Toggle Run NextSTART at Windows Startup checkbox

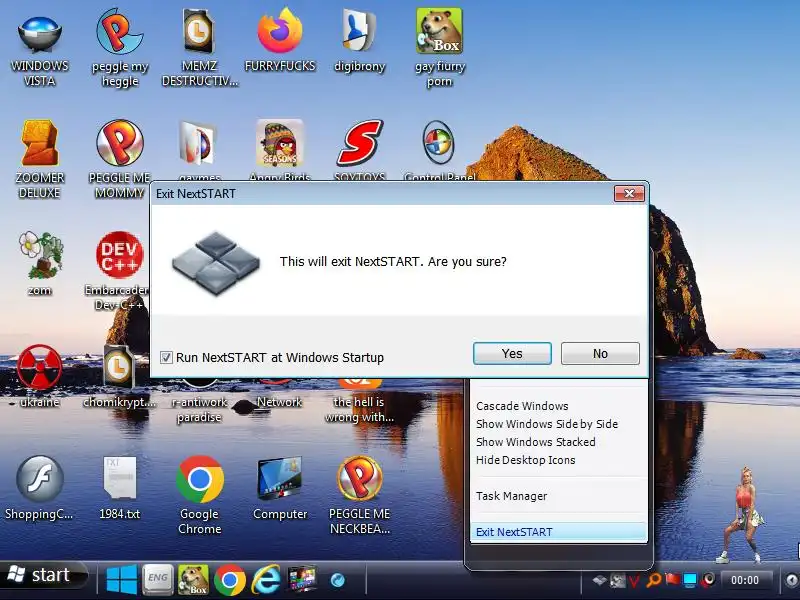point(166,357)
